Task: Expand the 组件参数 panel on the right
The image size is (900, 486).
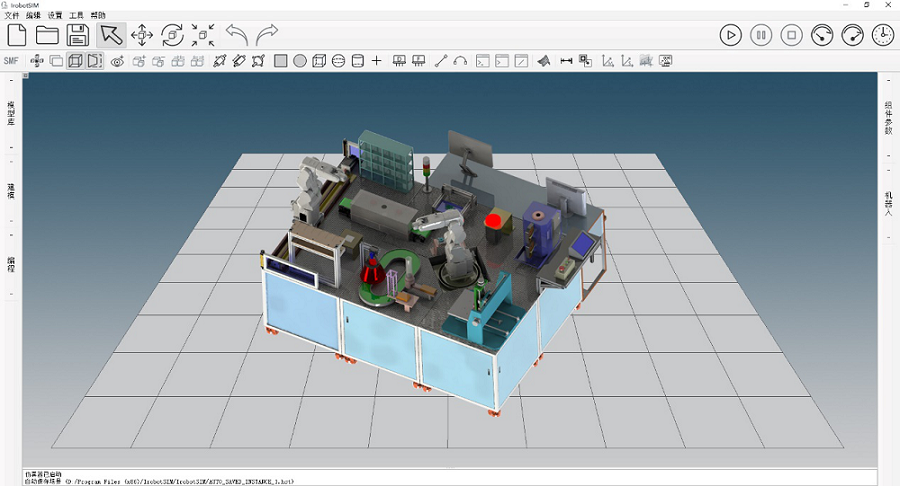Action: 888,118
